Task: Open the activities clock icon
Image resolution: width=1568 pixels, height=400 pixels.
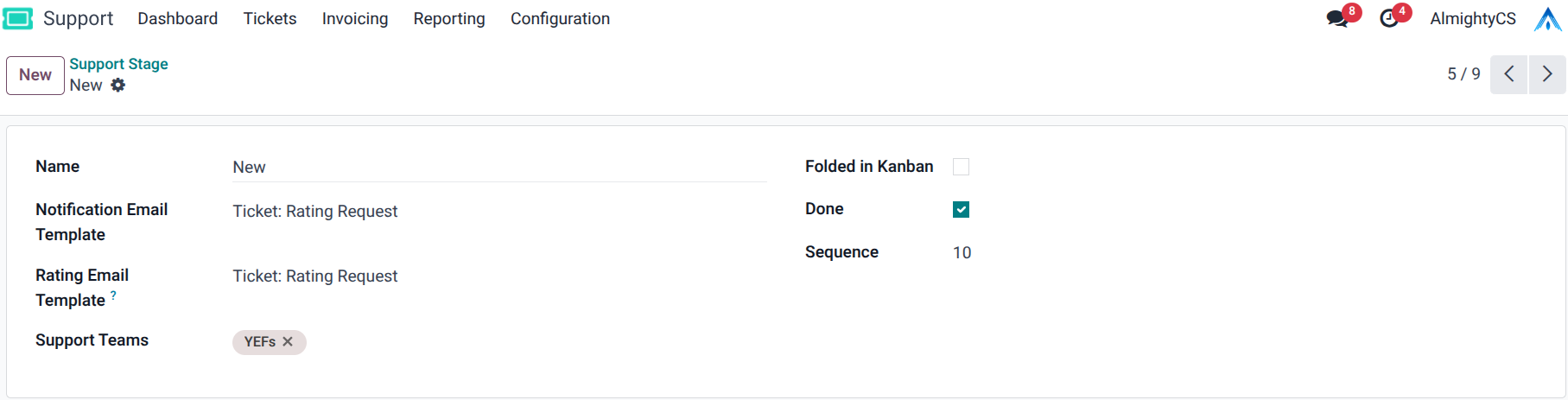Action: (x=1388, y=18)
